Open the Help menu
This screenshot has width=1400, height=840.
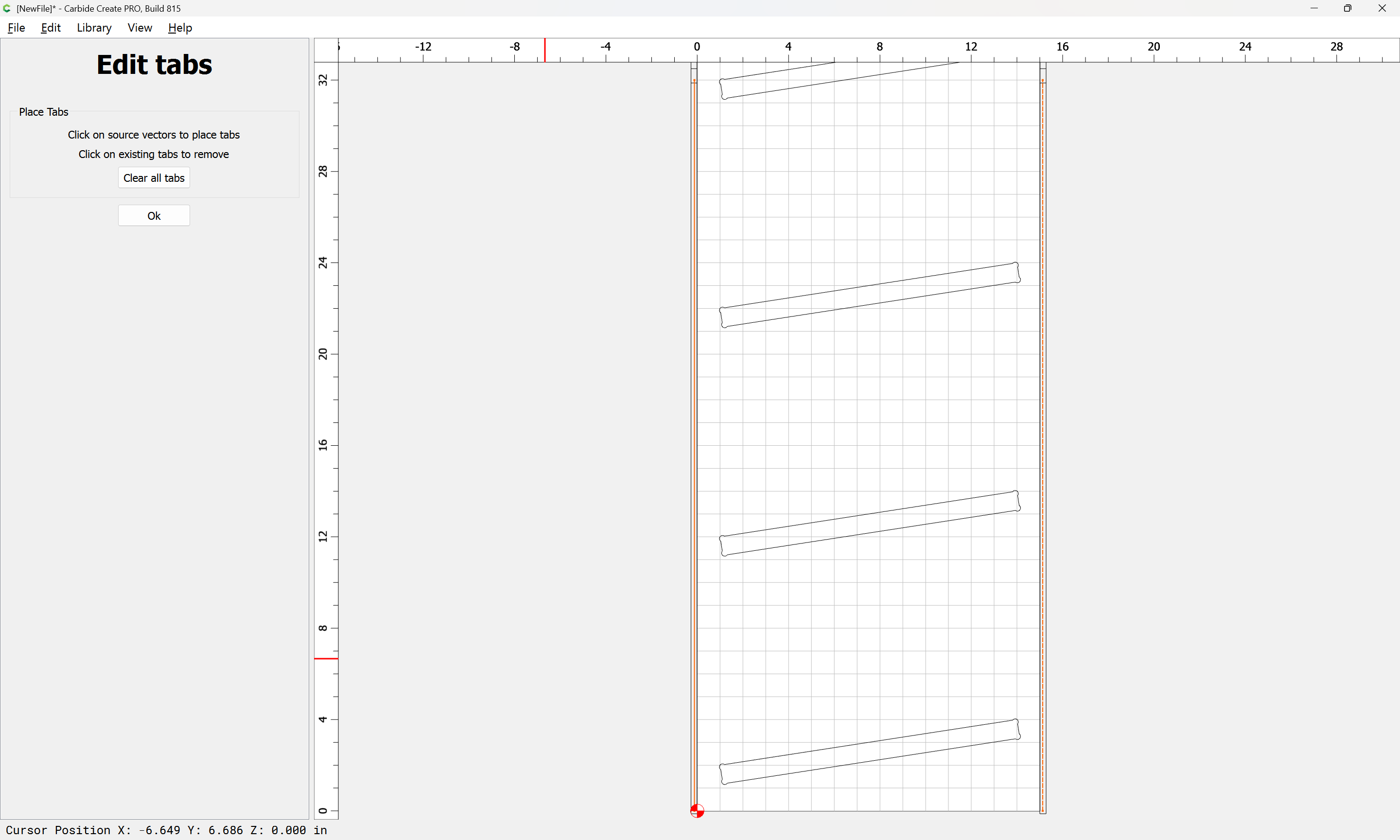coord(180,28)
